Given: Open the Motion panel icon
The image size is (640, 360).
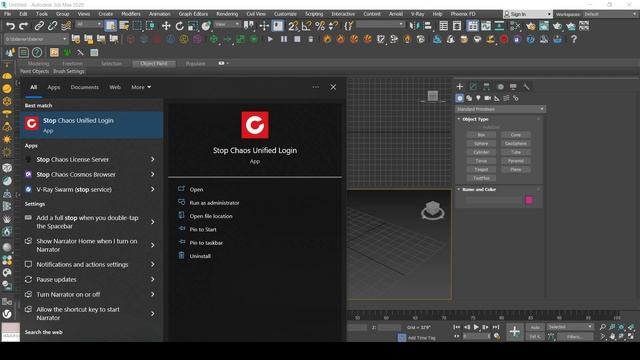Looking at the screenshot, I should click(500, 87).
